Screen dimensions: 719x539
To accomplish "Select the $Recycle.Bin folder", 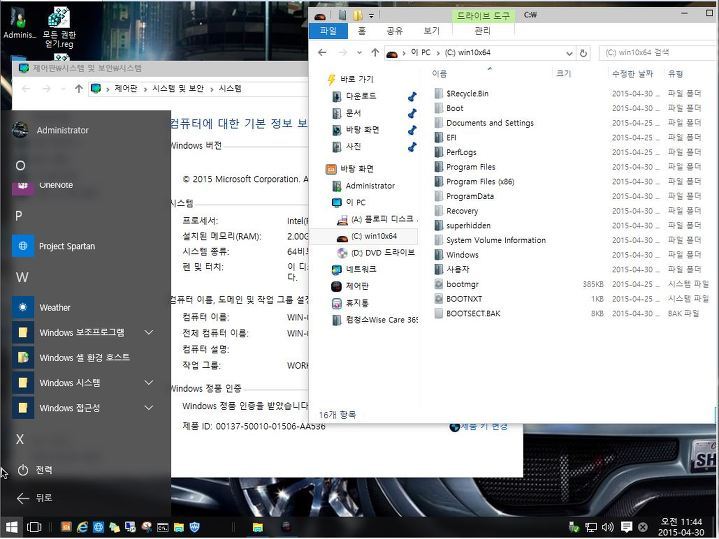I will 467,94.
